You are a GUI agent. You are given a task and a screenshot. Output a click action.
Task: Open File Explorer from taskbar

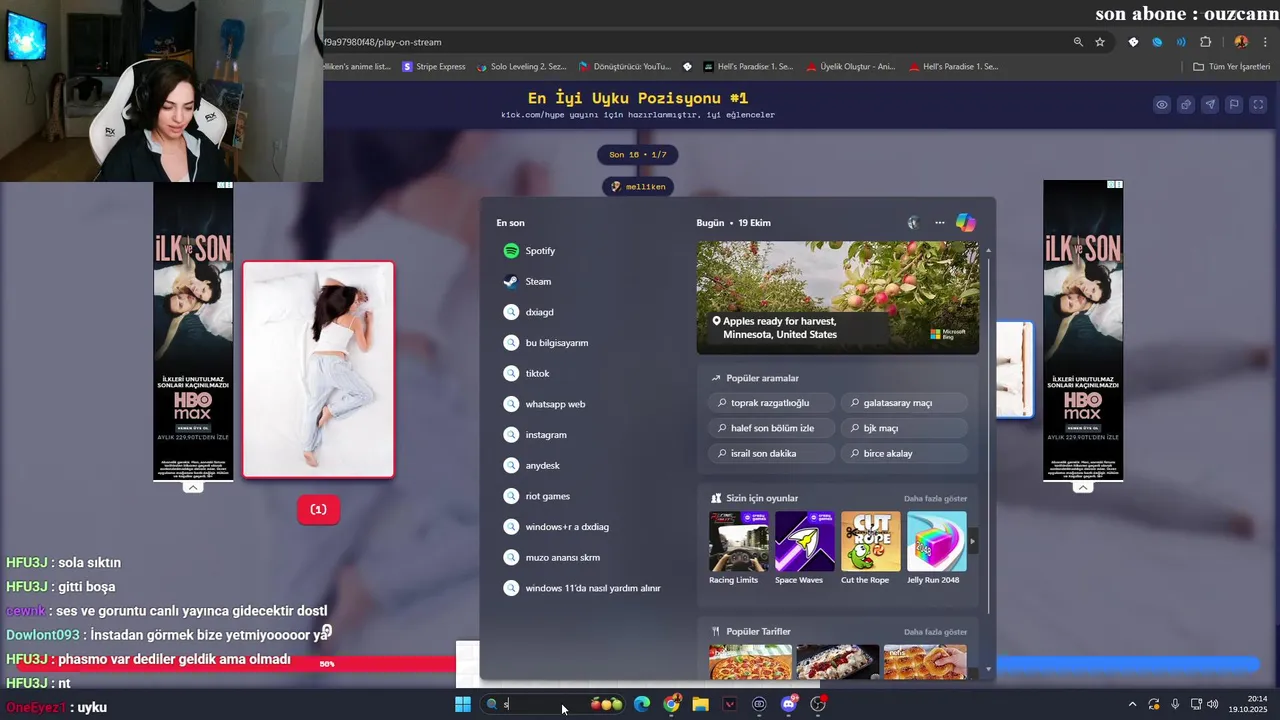point(701,705)
